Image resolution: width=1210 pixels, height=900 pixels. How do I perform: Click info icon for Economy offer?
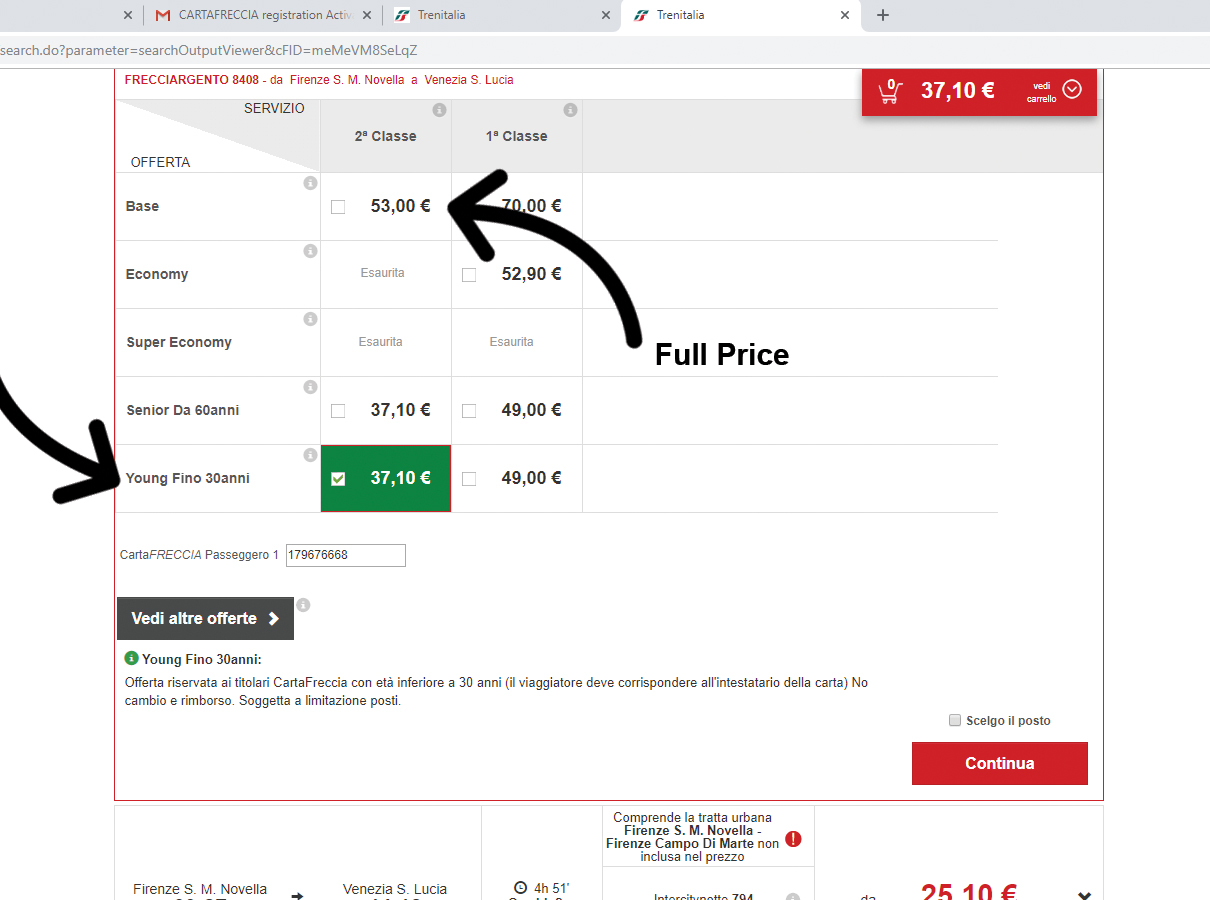[x=310, y=251]
